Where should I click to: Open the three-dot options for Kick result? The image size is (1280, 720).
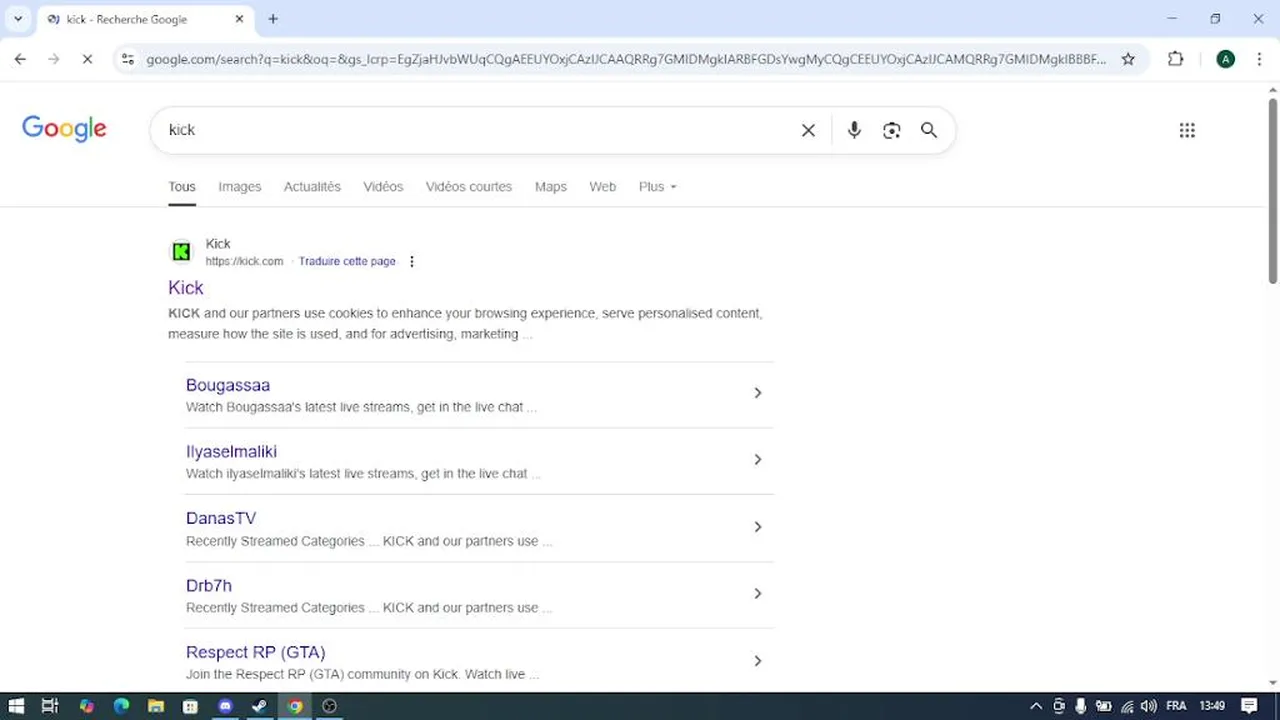(x=411, y=262)
